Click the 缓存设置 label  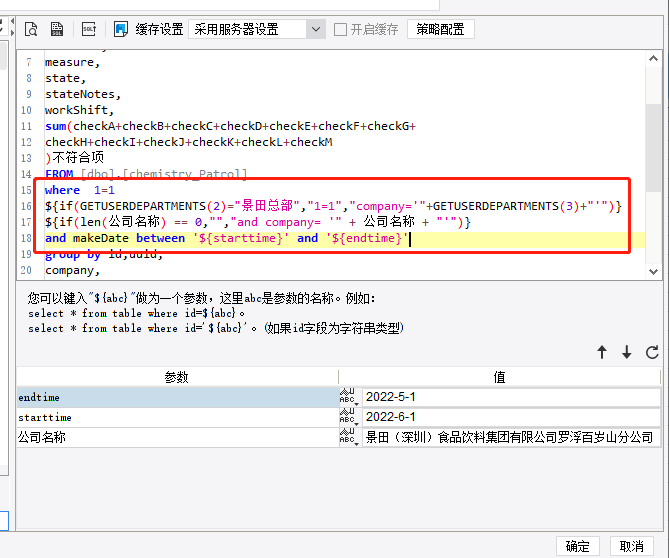pos(160,29)
